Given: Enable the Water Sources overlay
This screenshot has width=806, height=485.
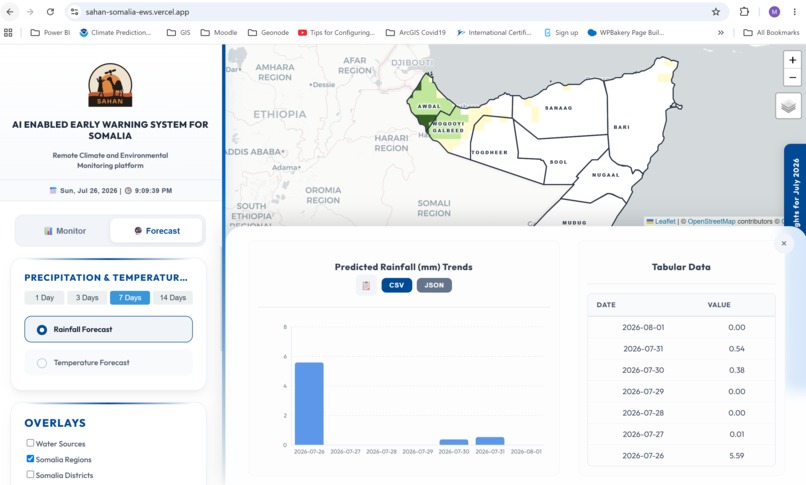Looking at the screenshot, I should click(x=30, y=443).
